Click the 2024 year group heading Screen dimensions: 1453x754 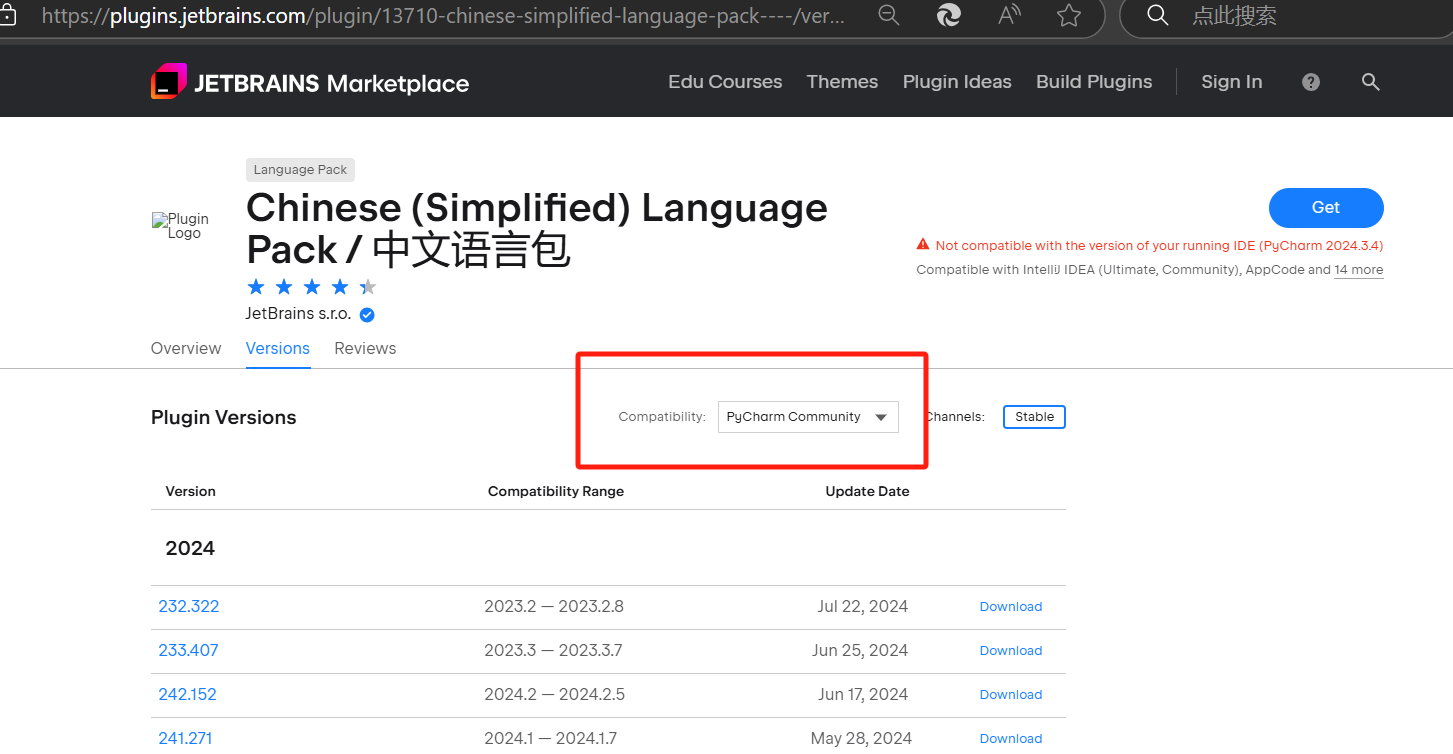(x=190, y=548)
